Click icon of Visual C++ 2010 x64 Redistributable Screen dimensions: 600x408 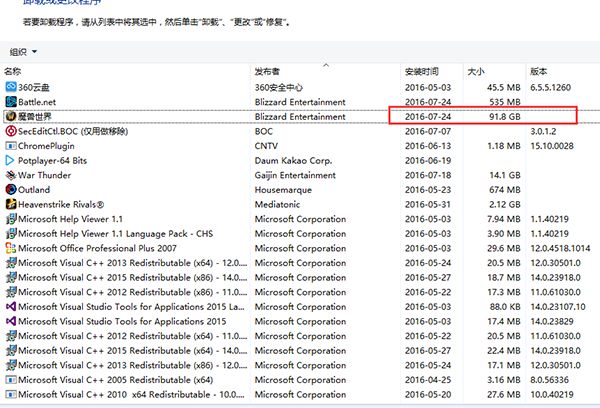[x=11, y=394]
